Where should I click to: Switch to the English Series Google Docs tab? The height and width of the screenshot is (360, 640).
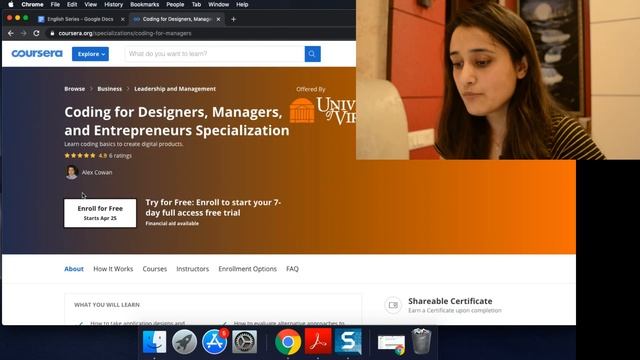[80, 19]
